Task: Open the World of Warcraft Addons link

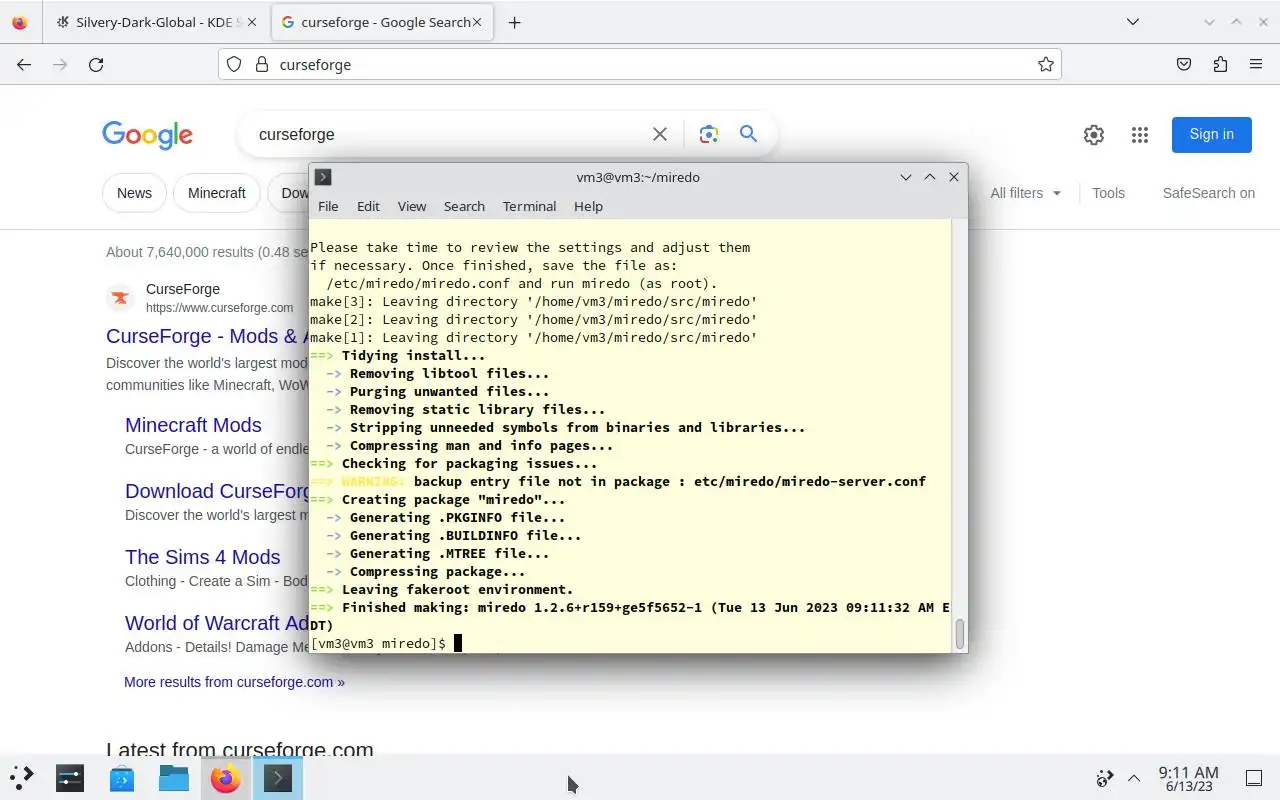Action: point(216,623)
